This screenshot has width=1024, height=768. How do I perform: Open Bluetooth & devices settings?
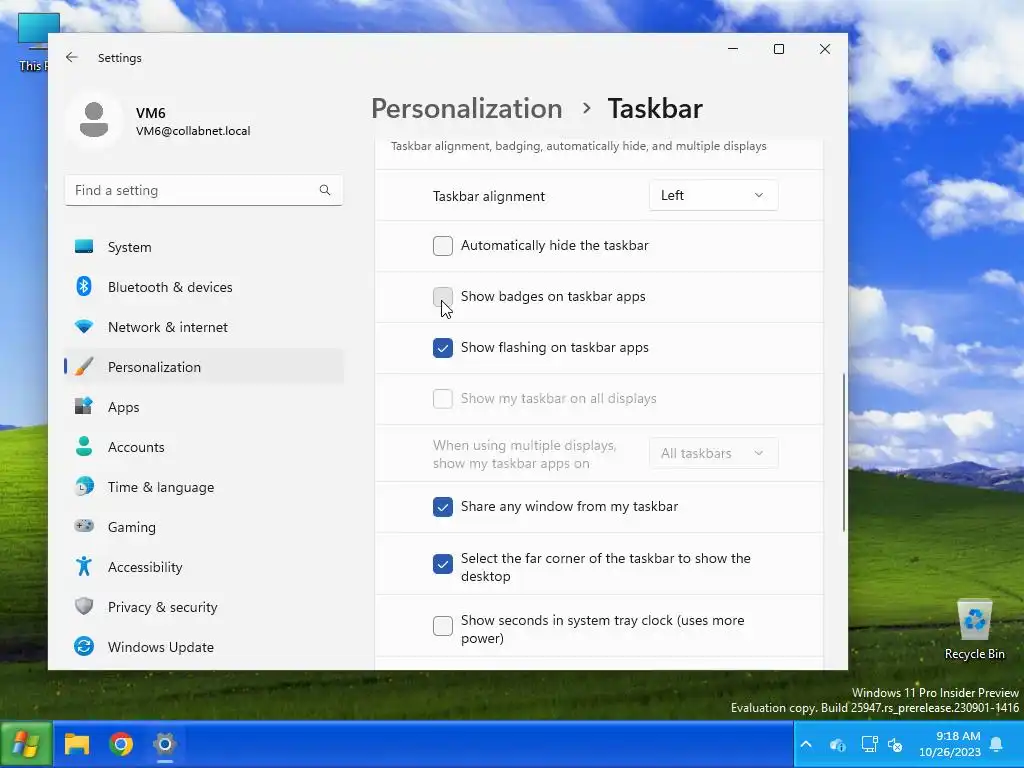204,287
